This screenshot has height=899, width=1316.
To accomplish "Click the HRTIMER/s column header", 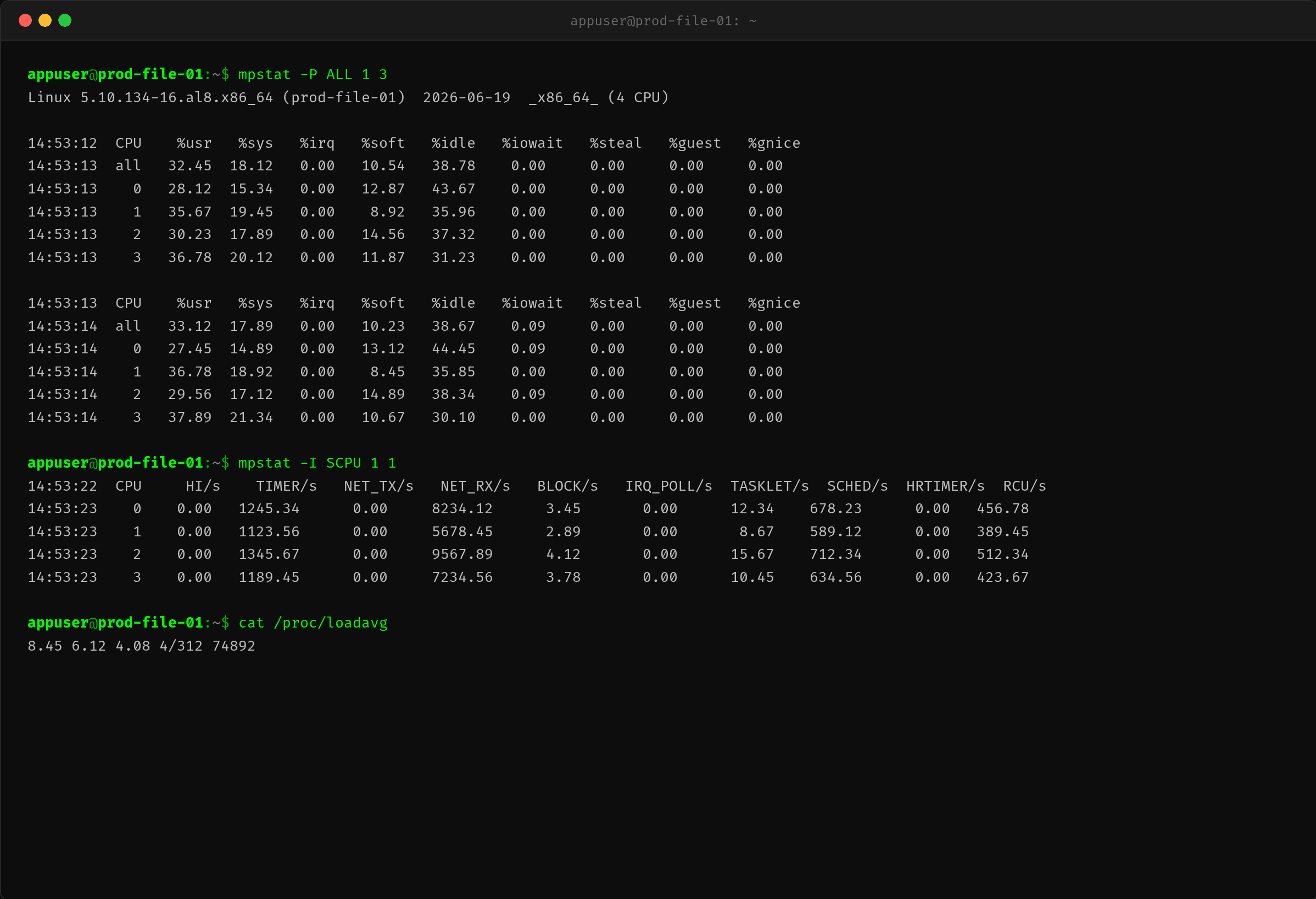I will [x=945, y=486].
